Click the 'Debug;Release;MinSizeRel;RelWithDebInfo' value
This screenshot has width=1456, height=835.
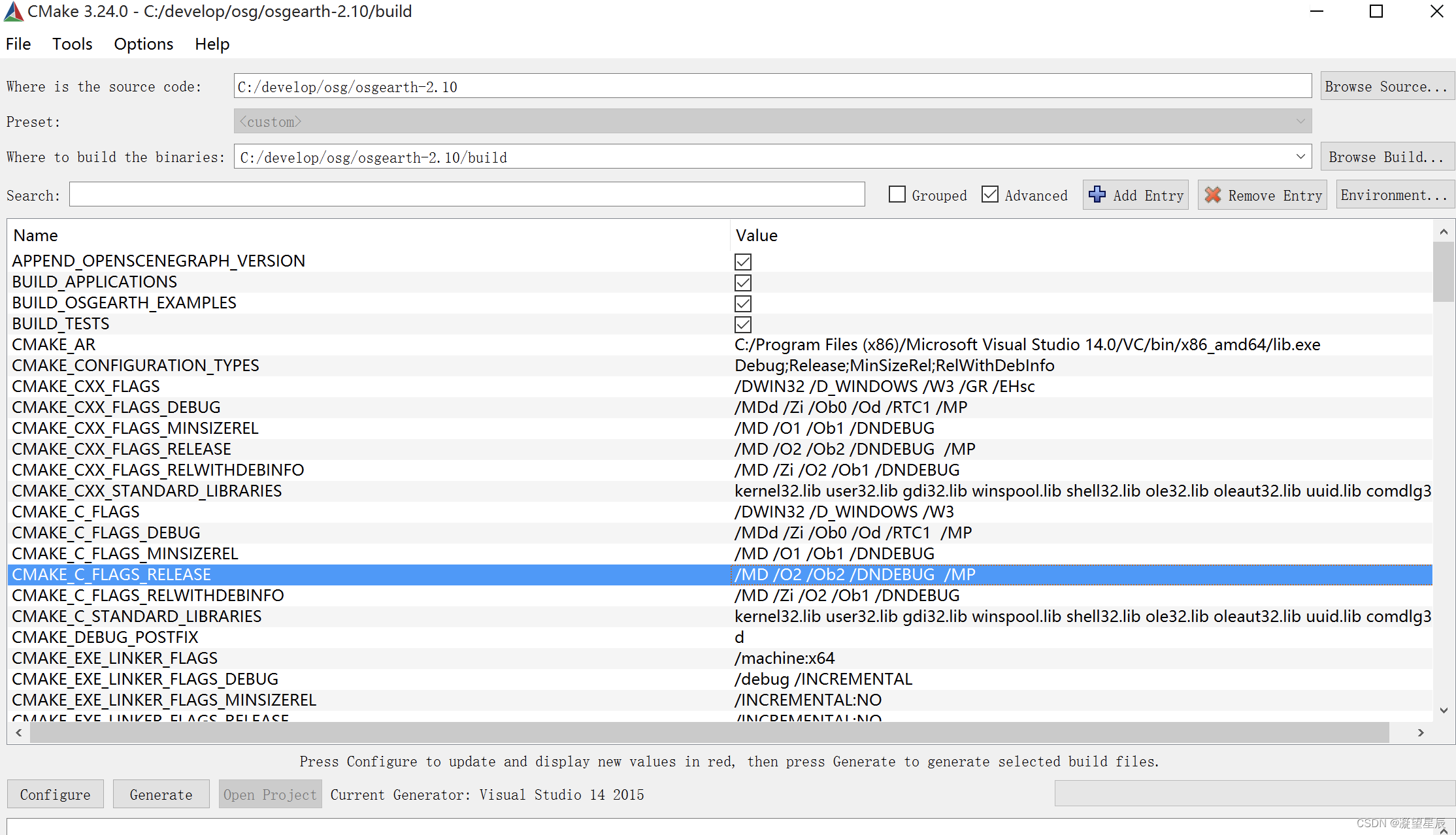click(x=895, y=365)
